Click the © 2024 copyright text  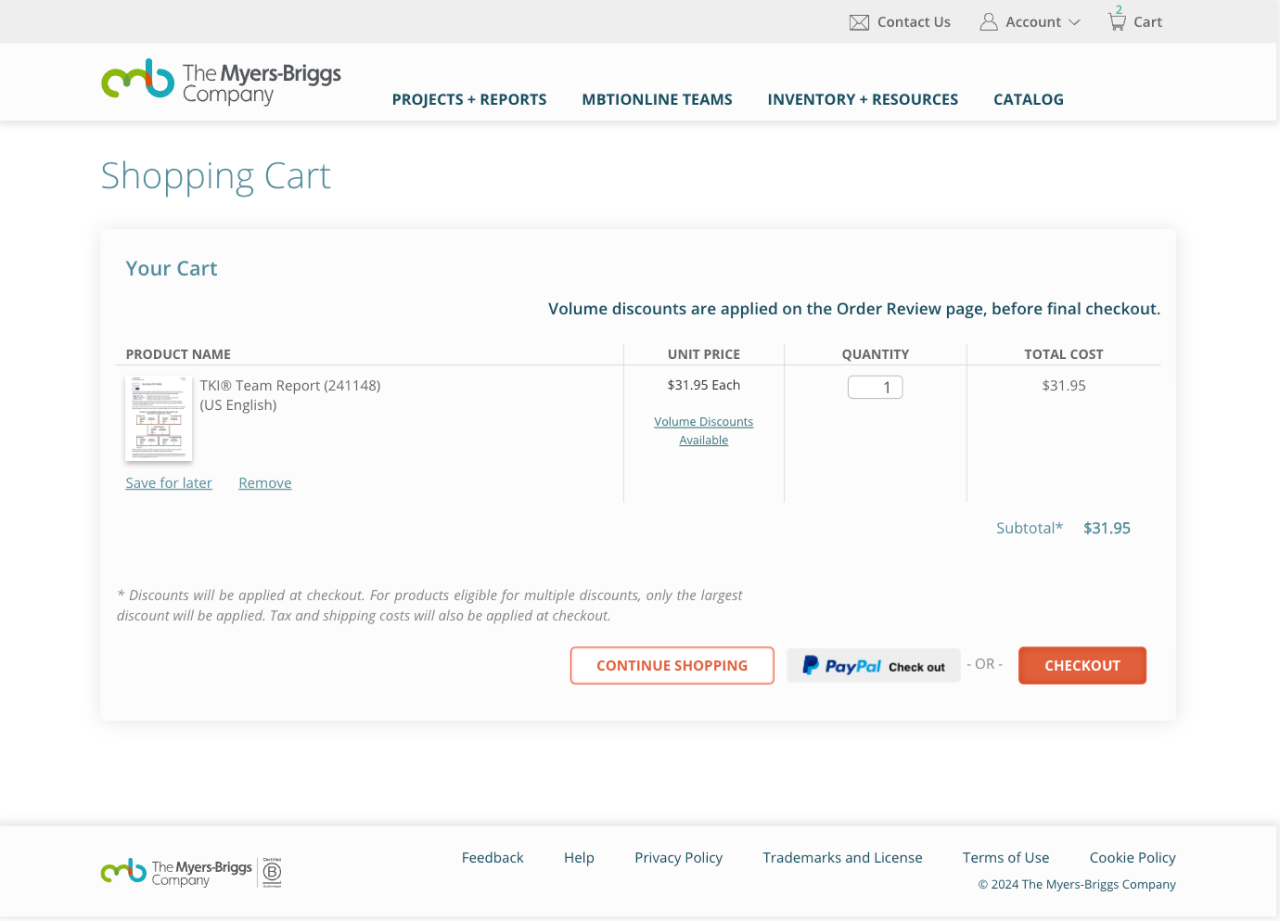(1077, 884)
